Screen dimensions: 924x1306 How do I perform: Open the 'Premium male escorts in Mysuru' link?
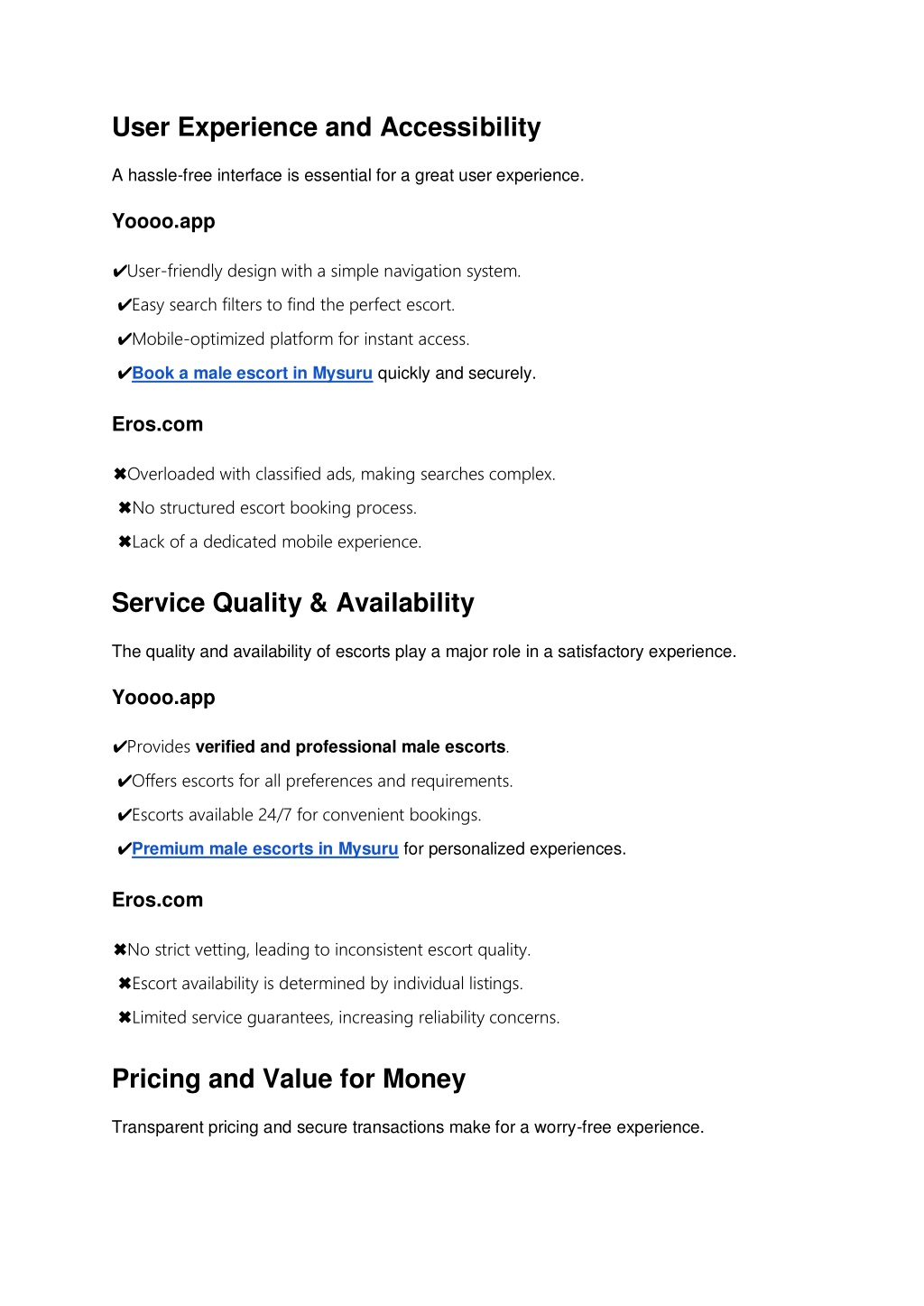pyautogui.click(x=264, y=848)
